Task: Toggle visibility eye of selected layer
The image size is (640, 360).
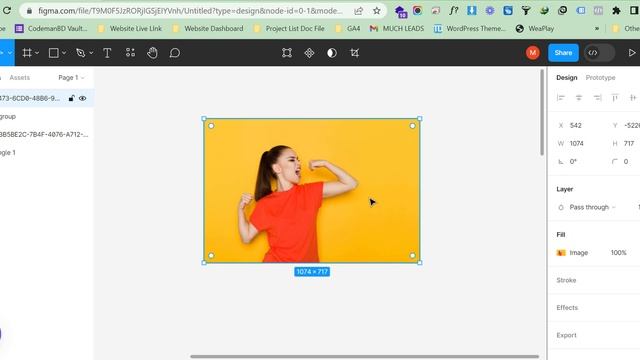Action: tap(82, 98)
